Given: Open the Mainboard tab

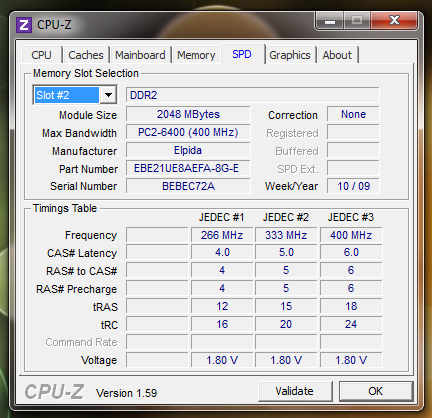Looking at the screenshot, I should (140, 55).
